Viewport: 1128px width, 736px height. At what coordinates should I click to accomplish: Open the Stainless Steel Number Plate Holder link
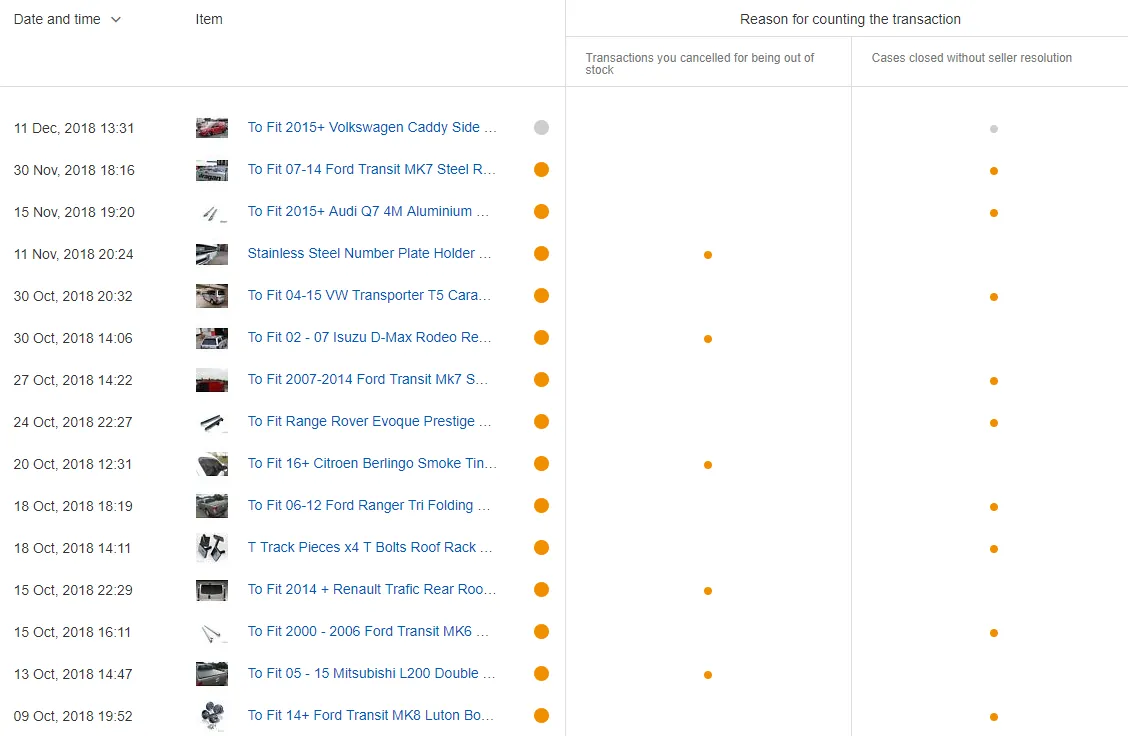tap(369, 253)
